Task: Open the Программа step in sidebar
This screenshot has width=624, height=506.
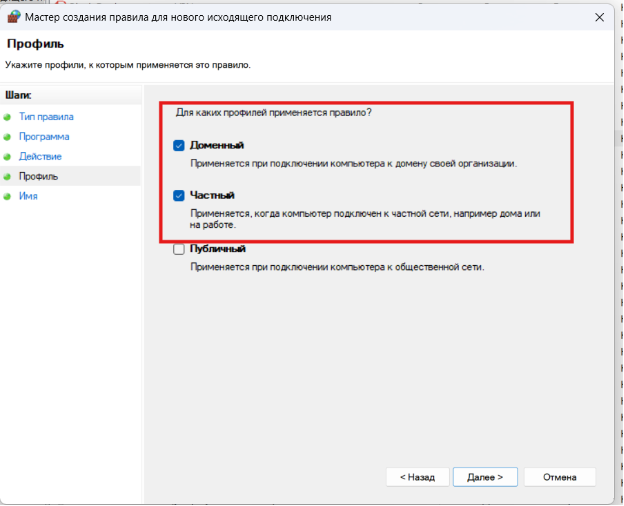Action: click(x=44, y=137)
